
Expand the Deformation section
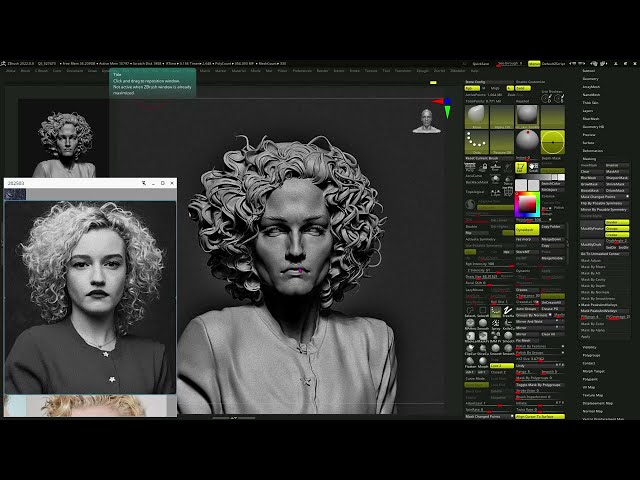[x=593, y=151]
